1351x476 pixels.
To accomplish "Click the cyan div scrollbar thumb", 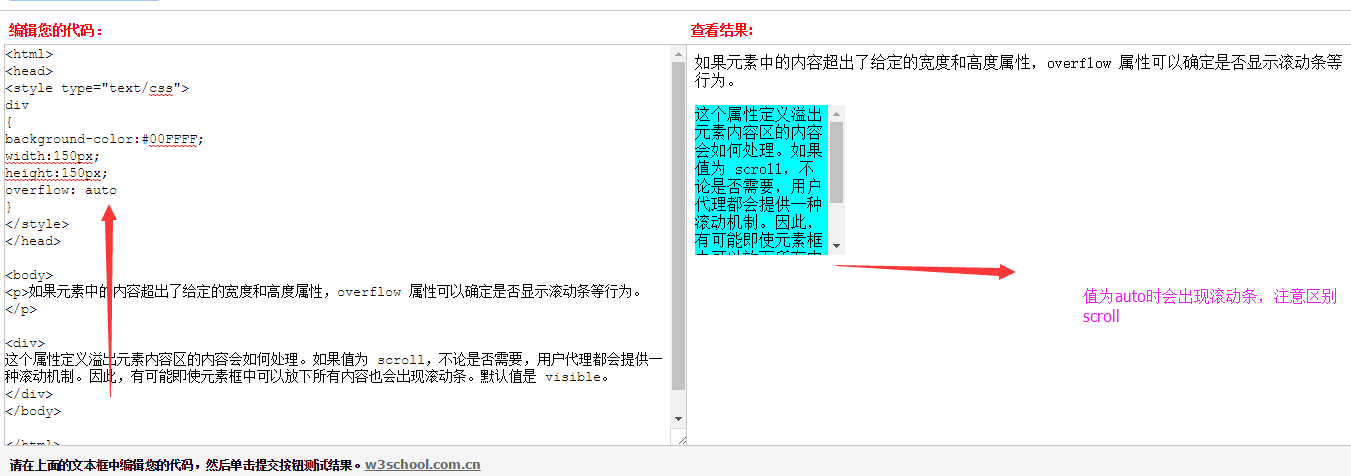I will click(837, 162).
